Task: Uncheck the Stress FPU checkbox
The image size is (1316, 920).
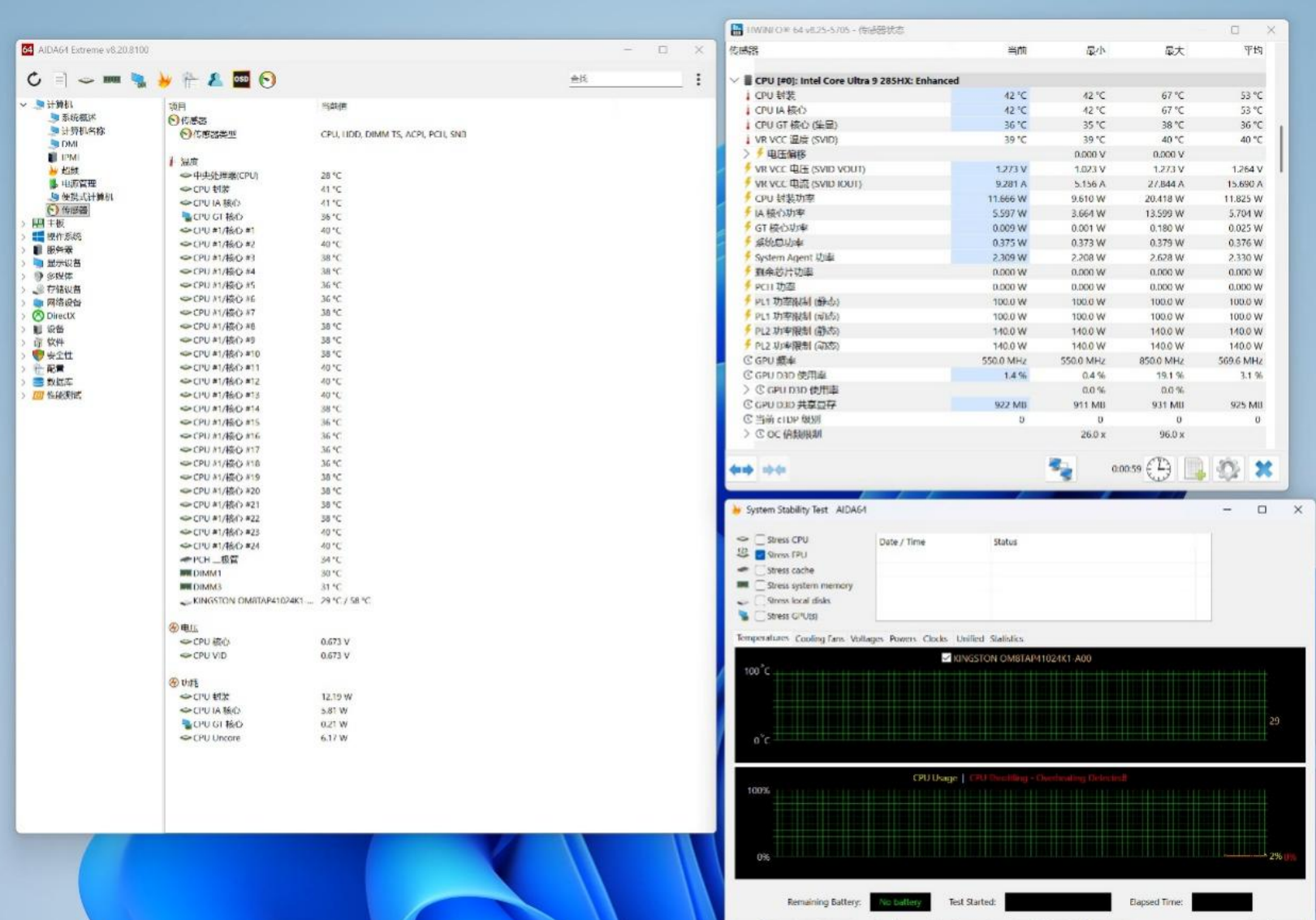Action: [x=761, y=555]
